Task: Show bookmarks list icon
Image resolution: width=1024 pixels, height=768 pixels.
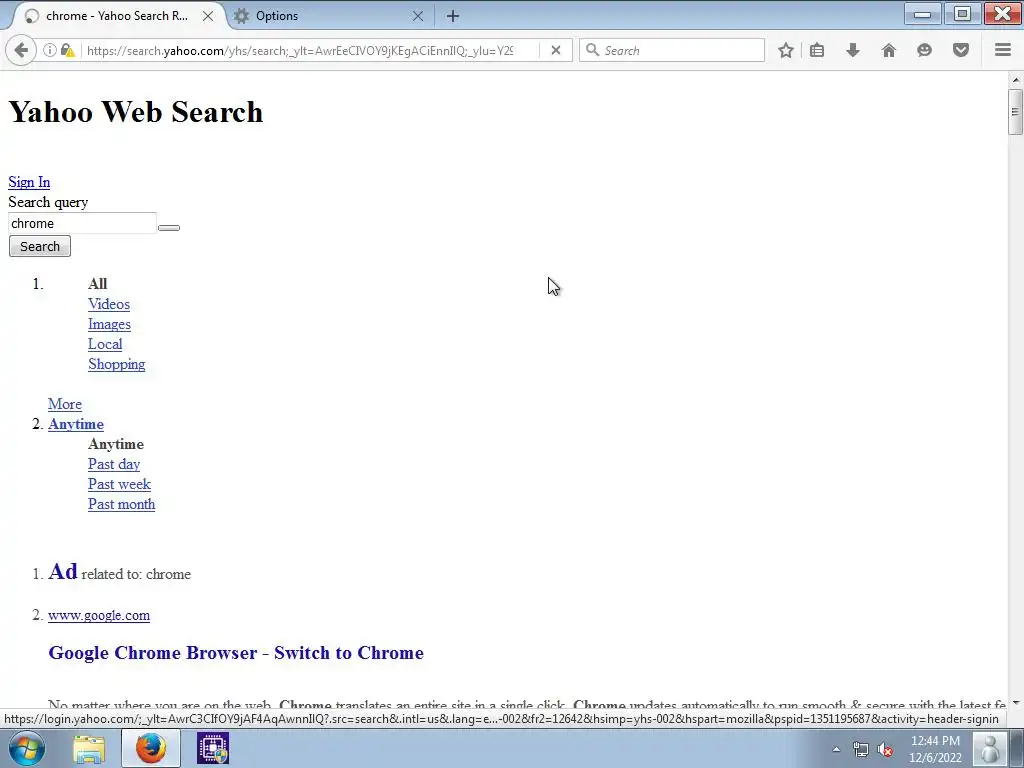Action: pyautogui.click(x=817, y=50)
